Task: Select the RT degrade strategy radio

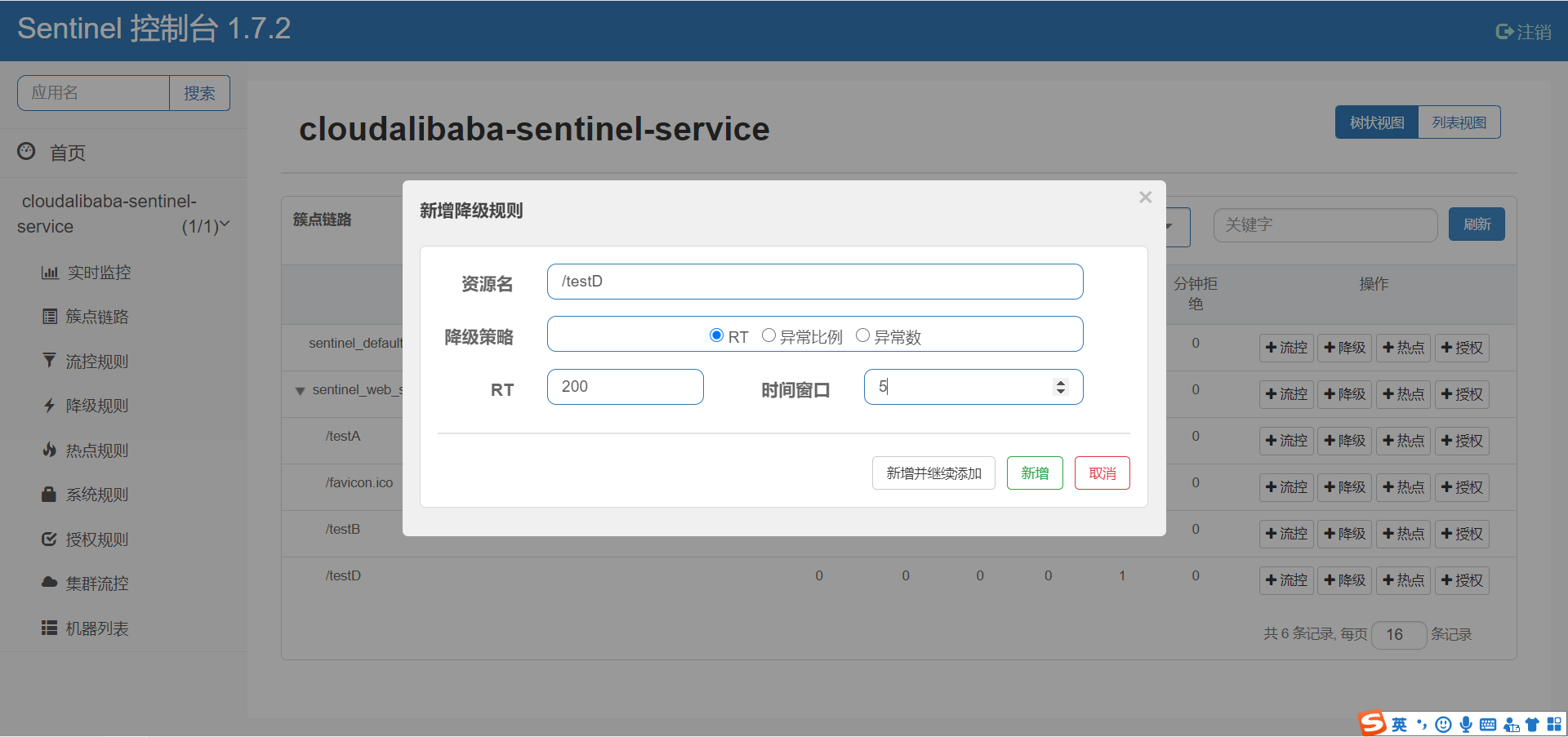Action: click(716, 335)
